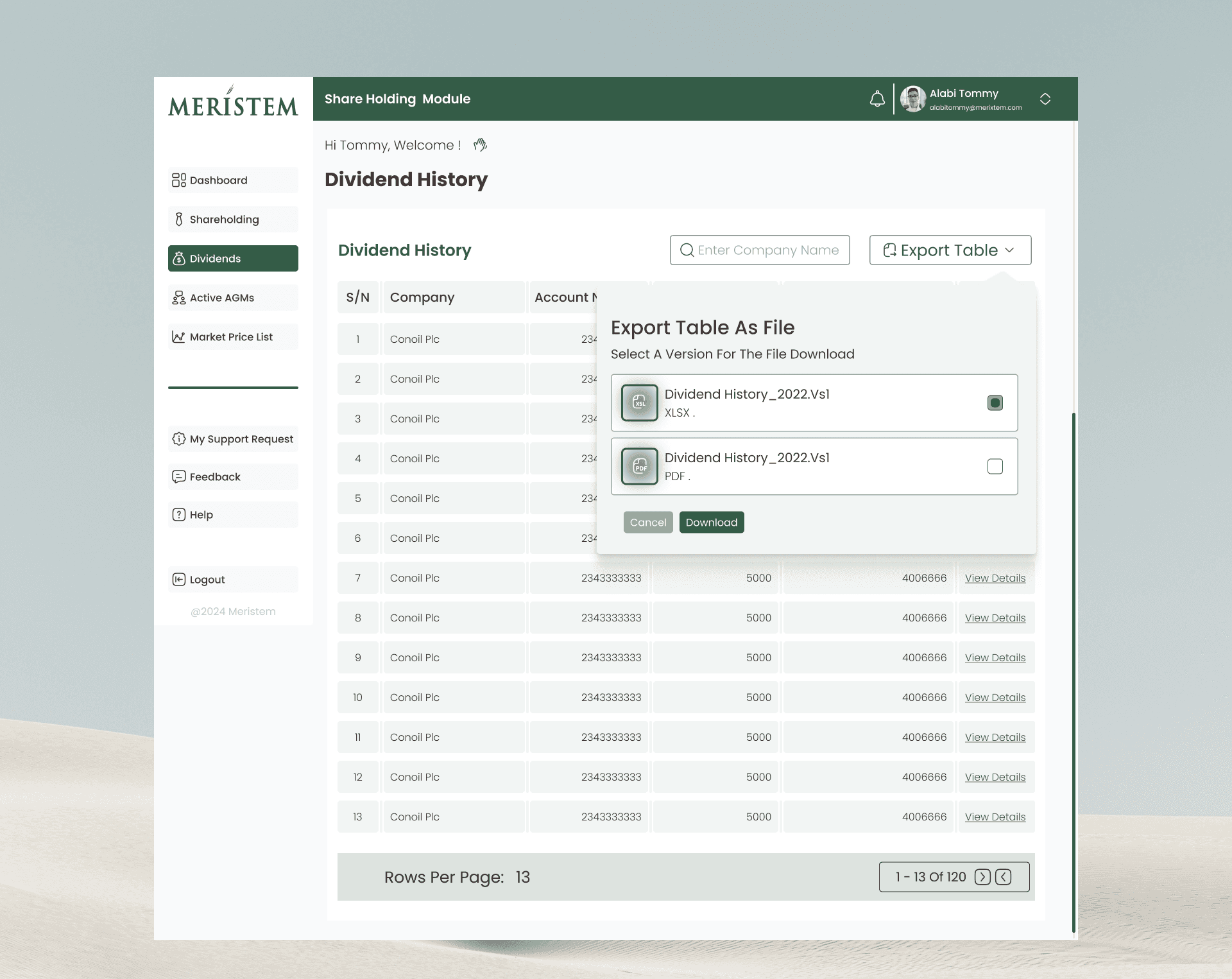Click the search magnifier icon
Screen dimensions: 1232x979
pyautogui.click(x=687, y=250)
